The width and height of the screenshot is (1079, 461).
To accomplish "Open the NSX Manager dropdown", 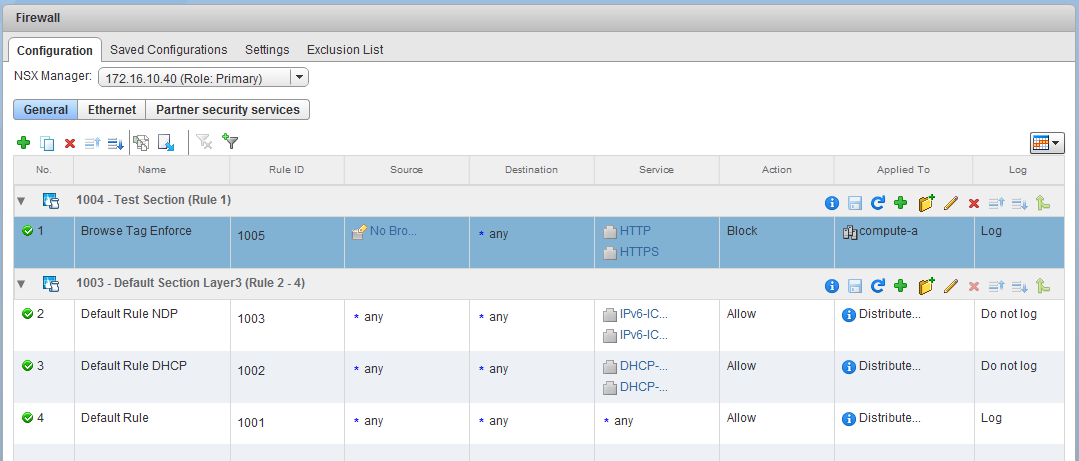I will (x=299, y=78).
